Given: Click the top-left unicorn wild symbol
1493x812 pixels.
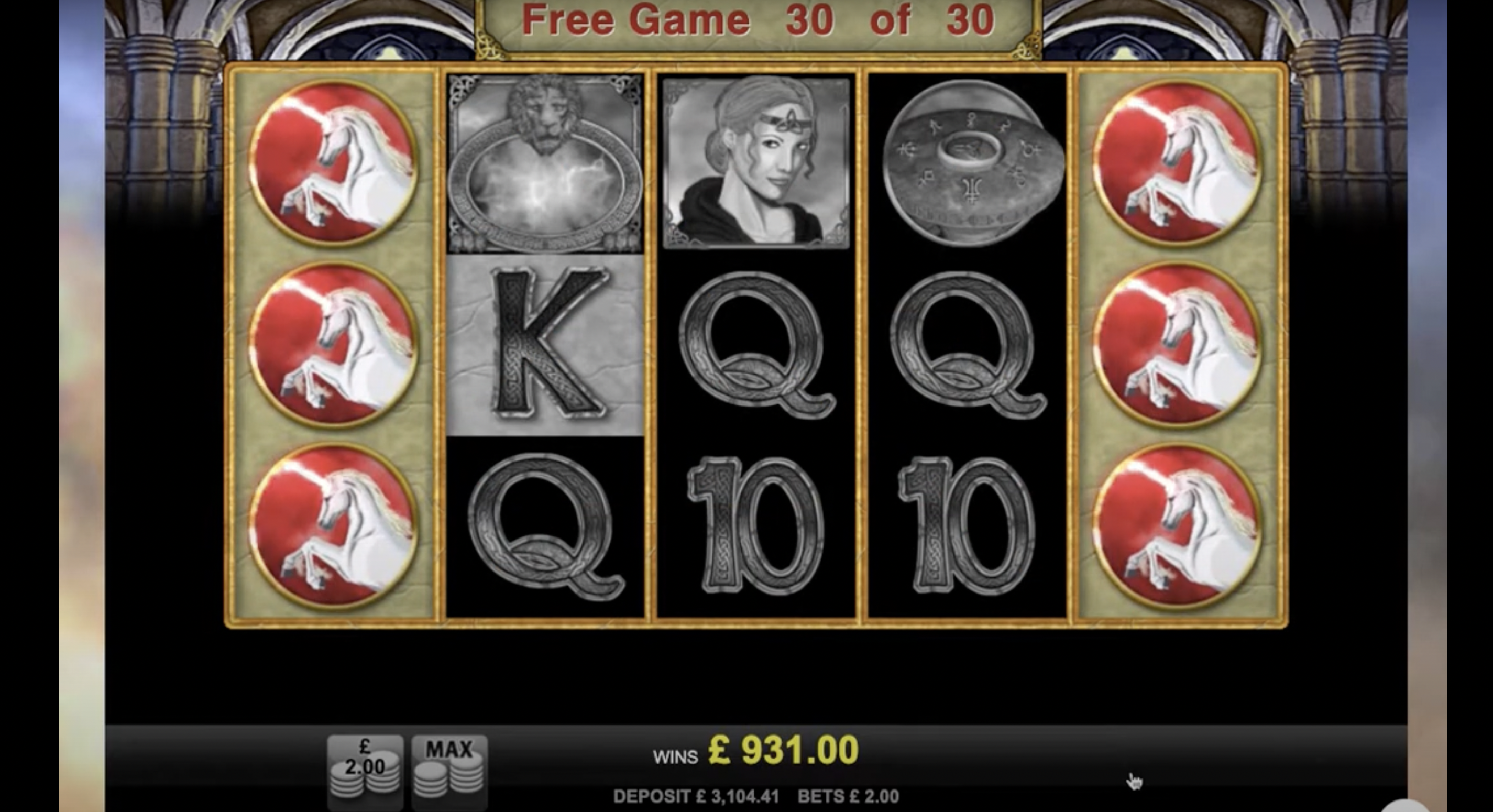Looking at the screenshot, I should pyautogui.click(x=333, y=162).
